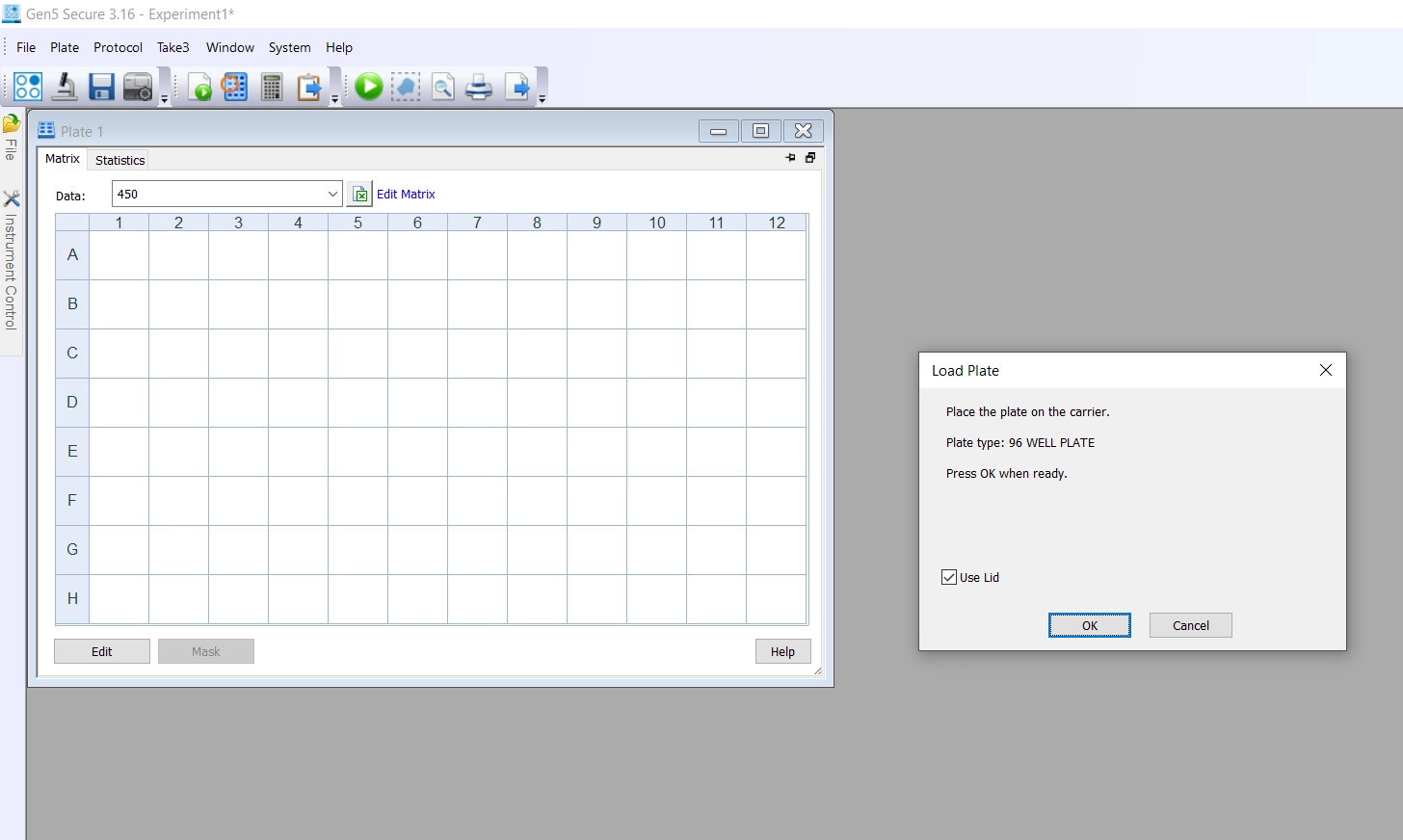
Task: Select the Matrix tab
Action: [63, 159]
